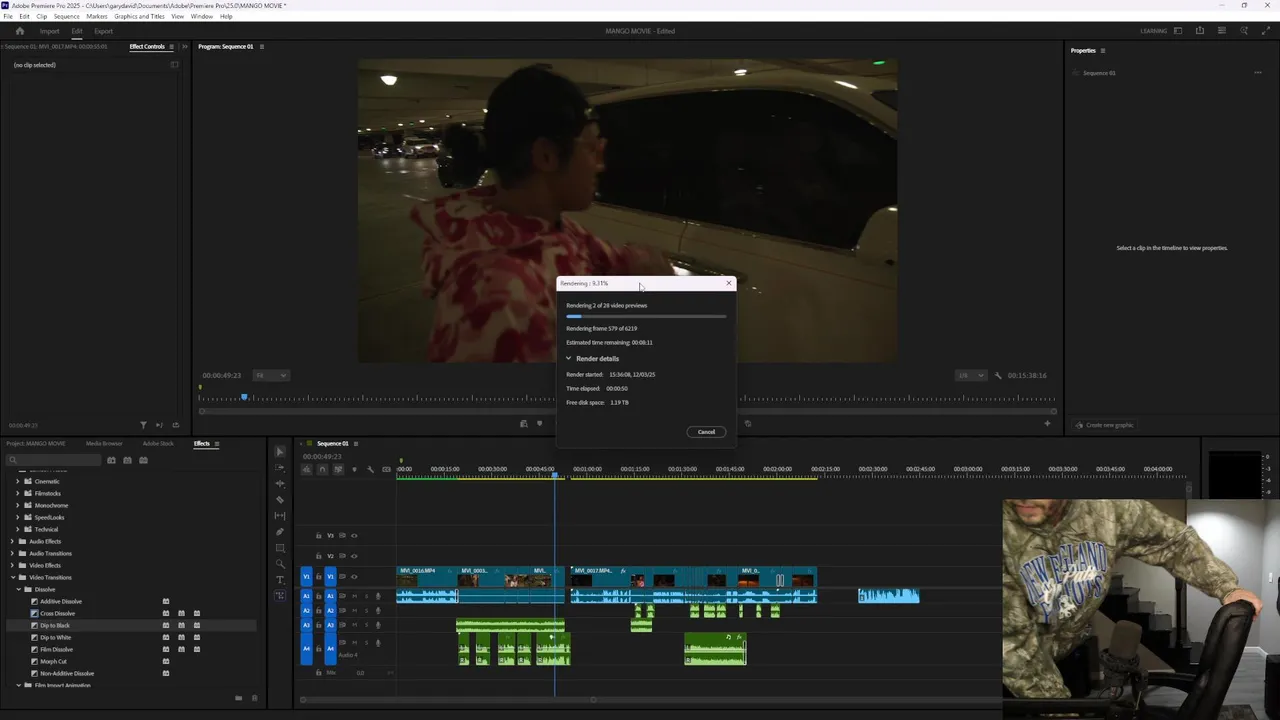Open the Project: MANGO MOVIE tab
The width and height of the screenshot is (1280, 720).
pos(36,444)
